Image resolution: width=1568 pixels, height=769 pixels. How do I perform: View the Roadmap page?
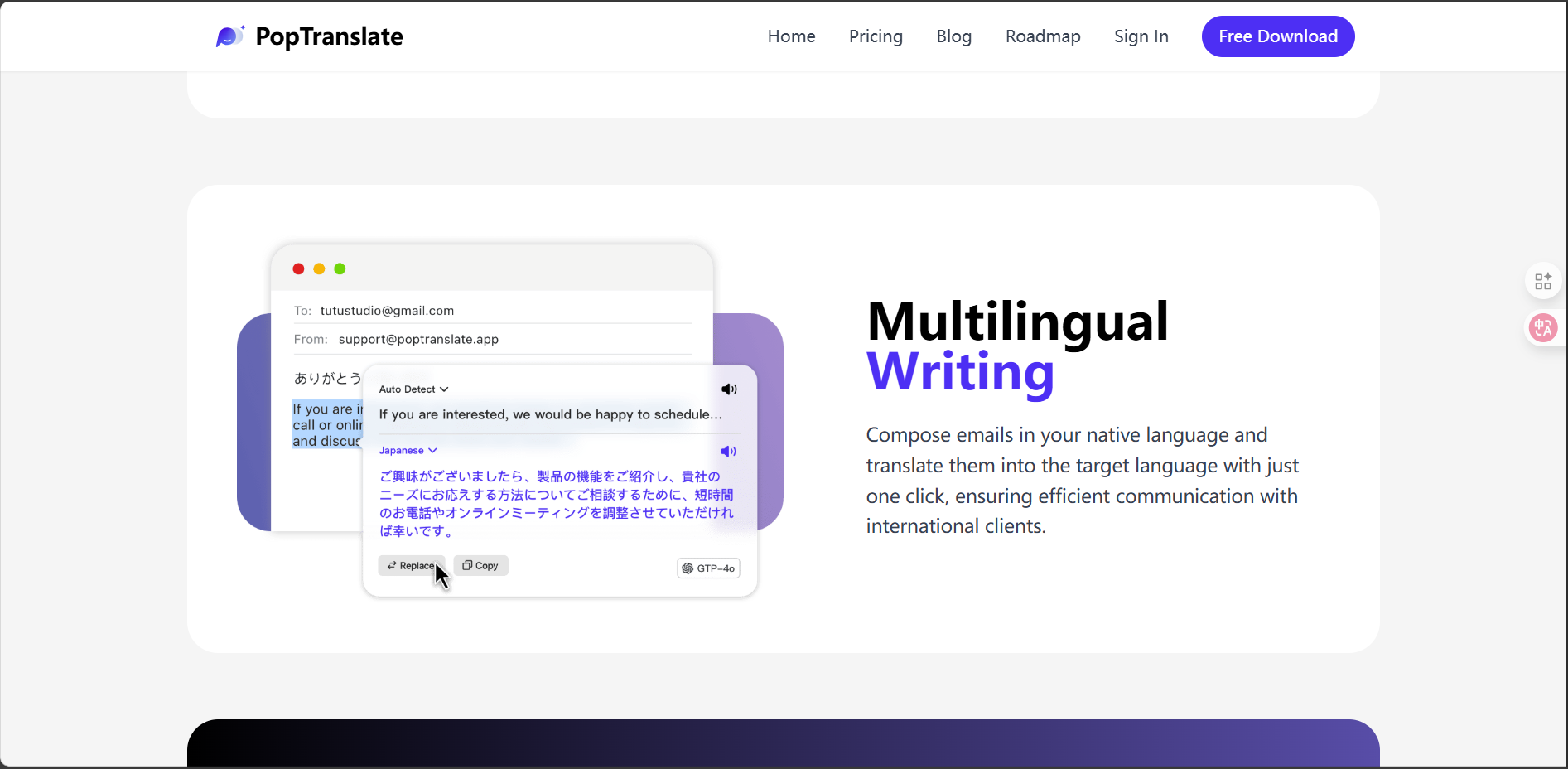1043,36
